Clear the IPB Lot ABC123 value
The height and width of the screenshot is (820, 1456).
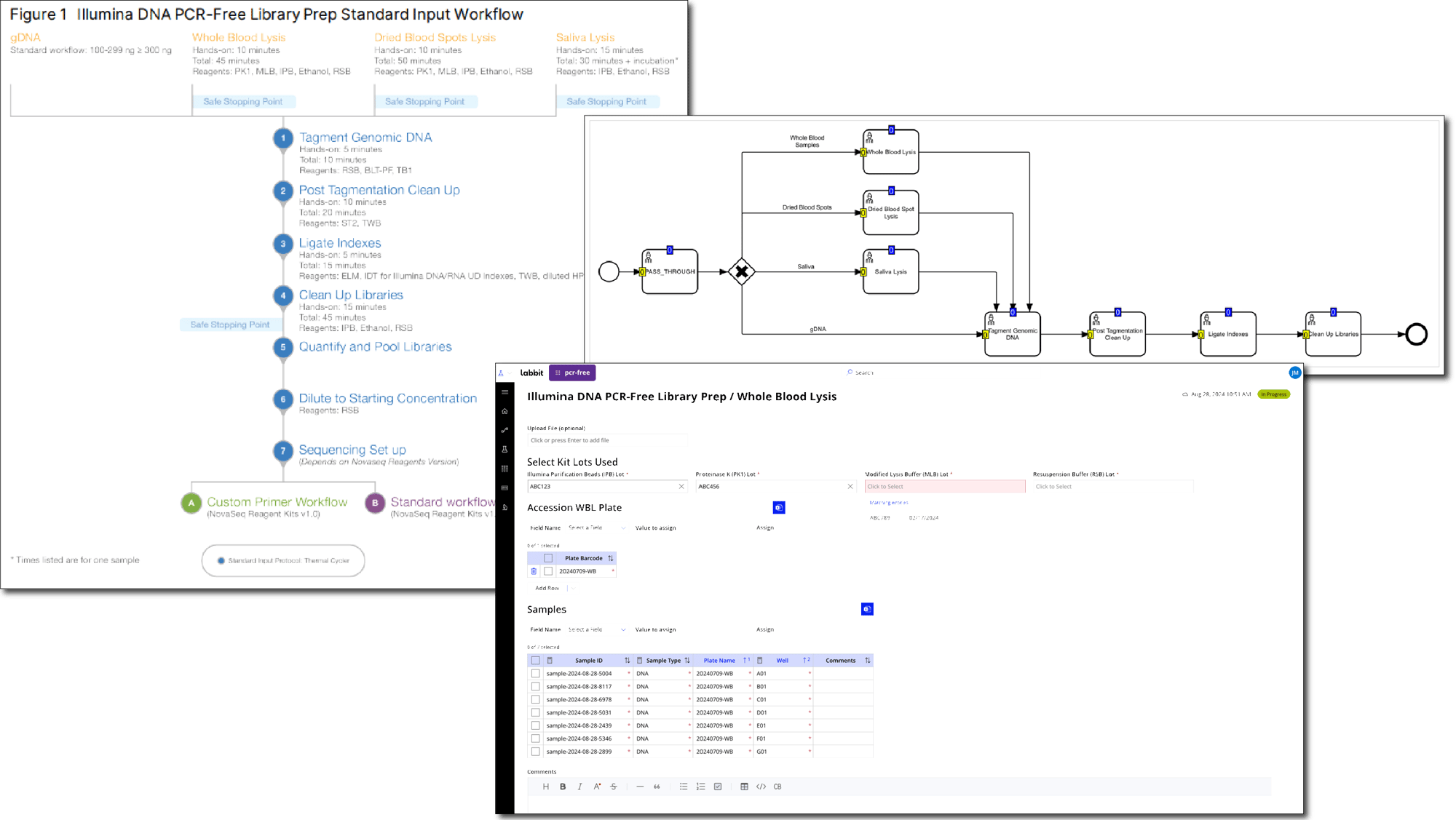pos(681,487)
